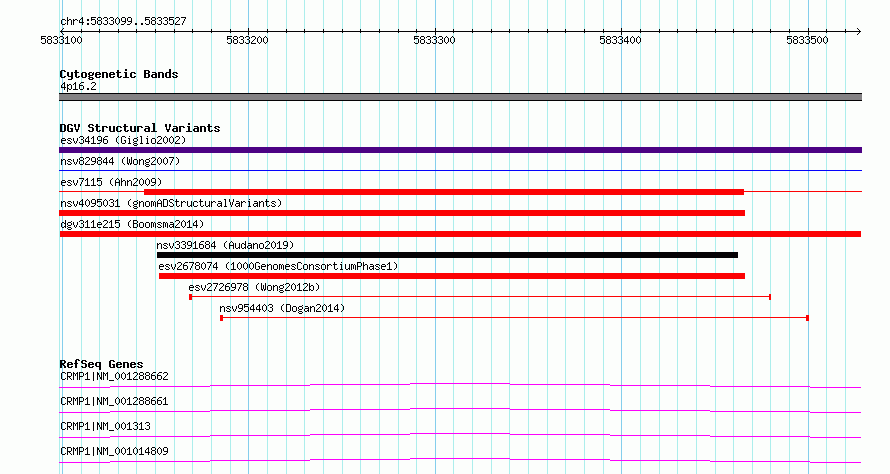Screen dimensions: 890x474
Task: Open variant label esv2678074 (1000GenomesConsortiumPhase1)
Action: point(278,266)
